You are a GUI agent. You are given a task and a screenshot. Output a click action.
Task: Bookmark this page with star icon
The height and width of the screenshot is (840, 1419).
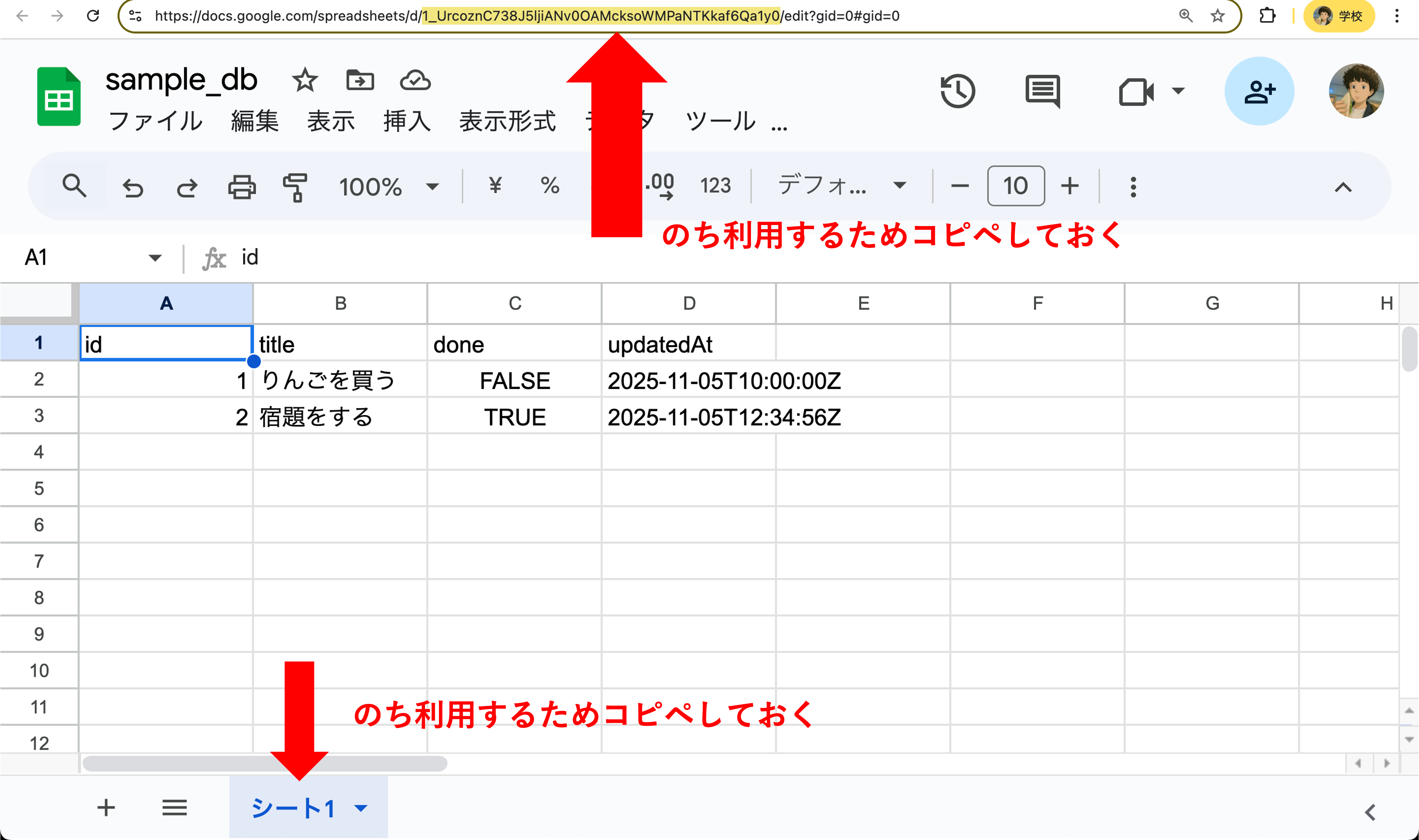(x=1217, y=16)
